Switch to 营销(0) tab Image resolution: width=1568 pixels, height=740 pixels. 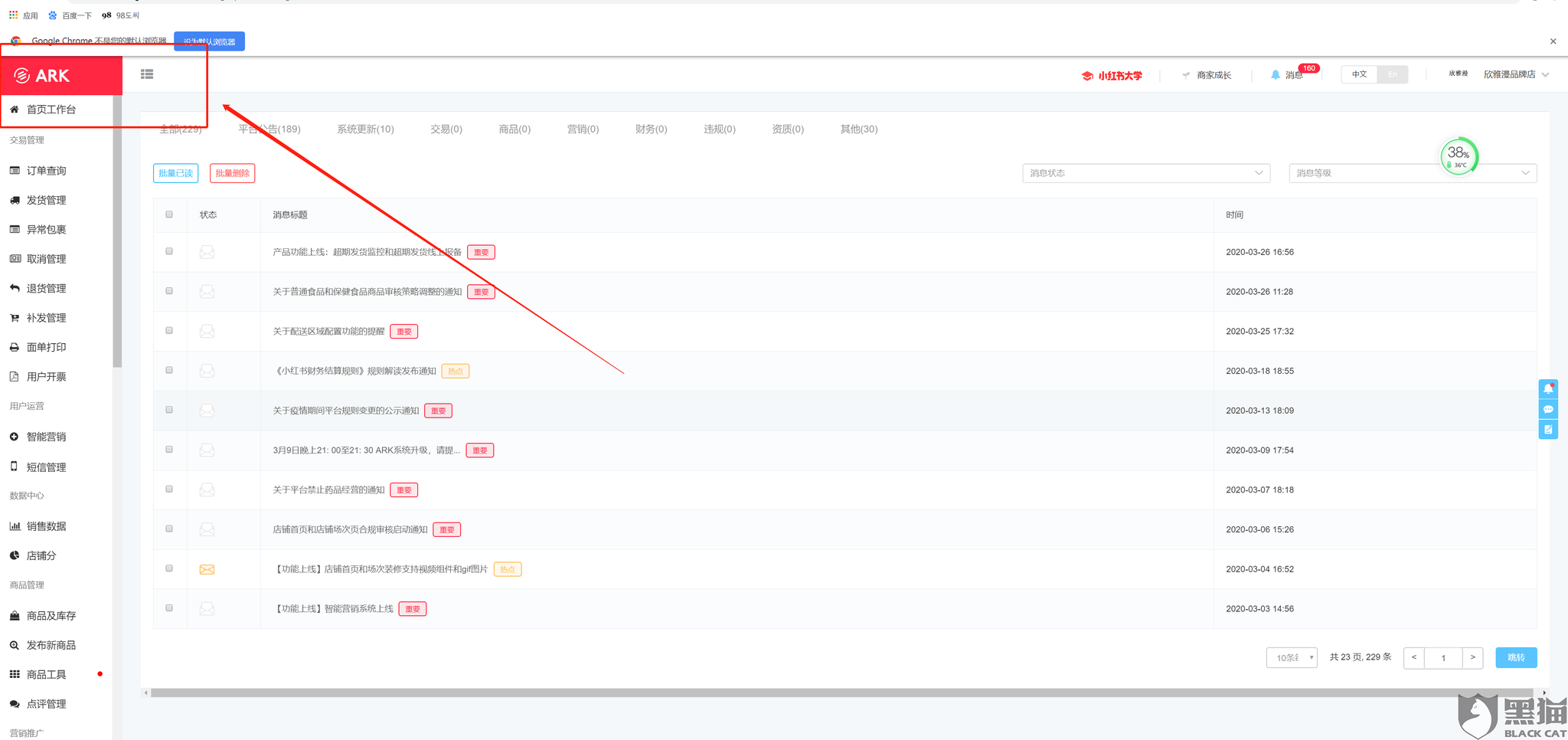click(x=583, y=129)
